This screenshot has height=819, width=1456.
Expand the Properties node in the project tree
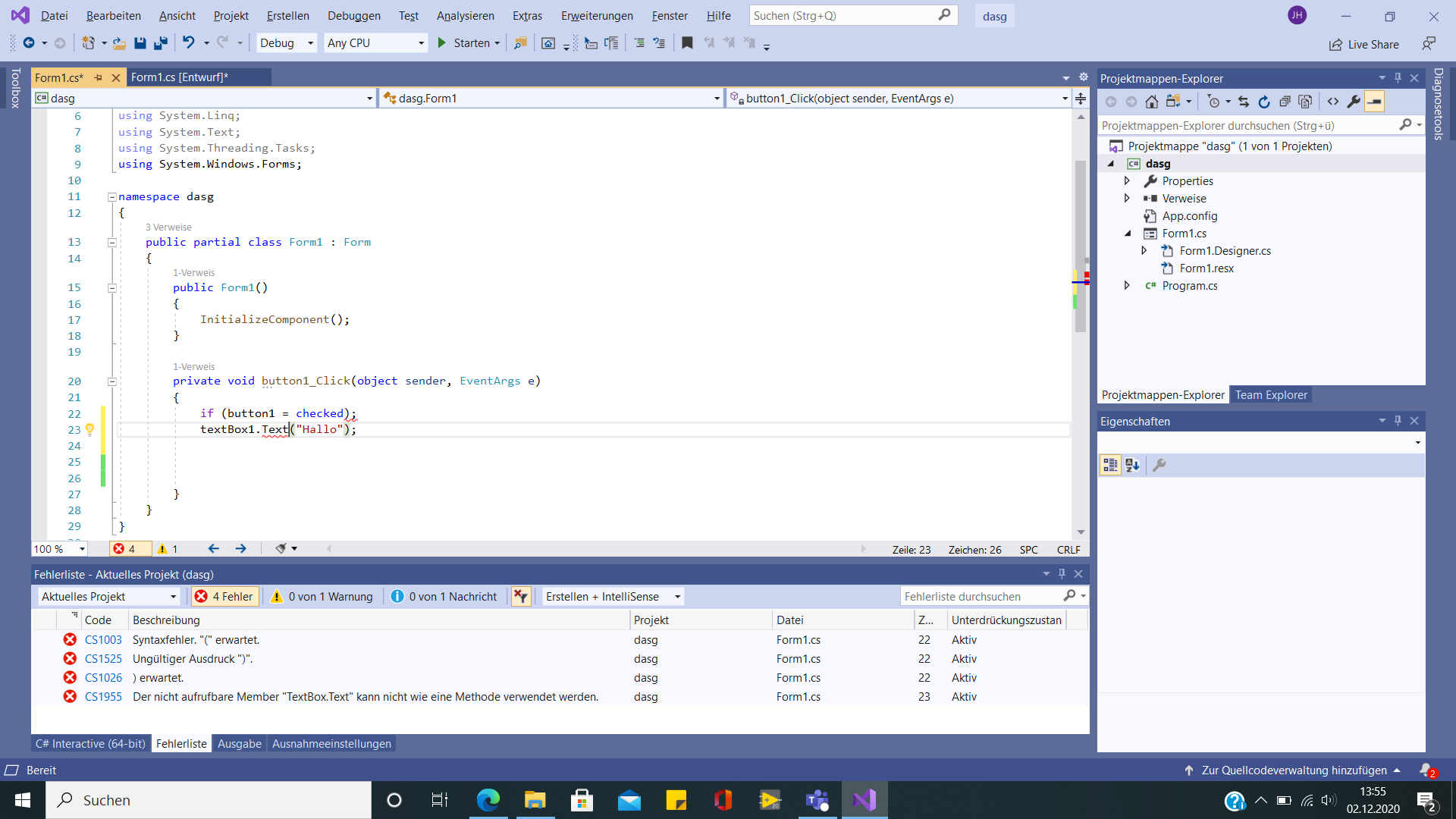point(1127,181)
